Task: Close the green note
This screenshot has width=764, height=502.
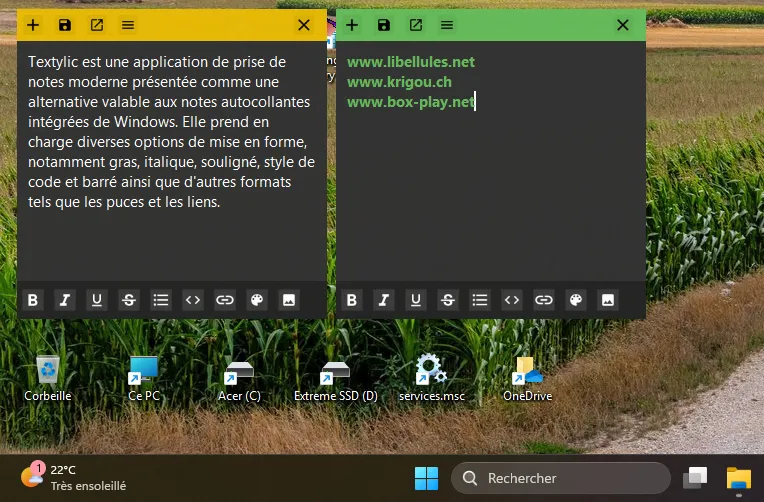Action: point(623,25)
